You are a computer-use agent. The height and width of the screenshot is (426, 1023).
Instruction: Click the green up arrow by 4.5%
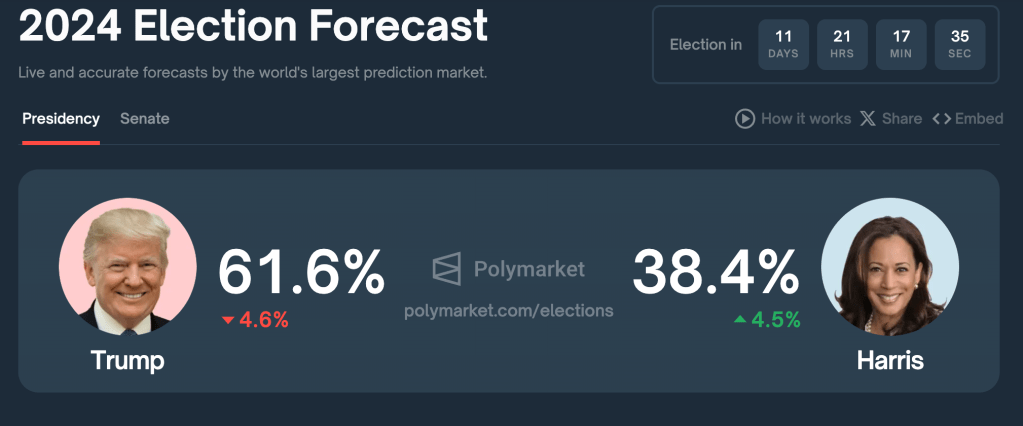pos(740,320)
